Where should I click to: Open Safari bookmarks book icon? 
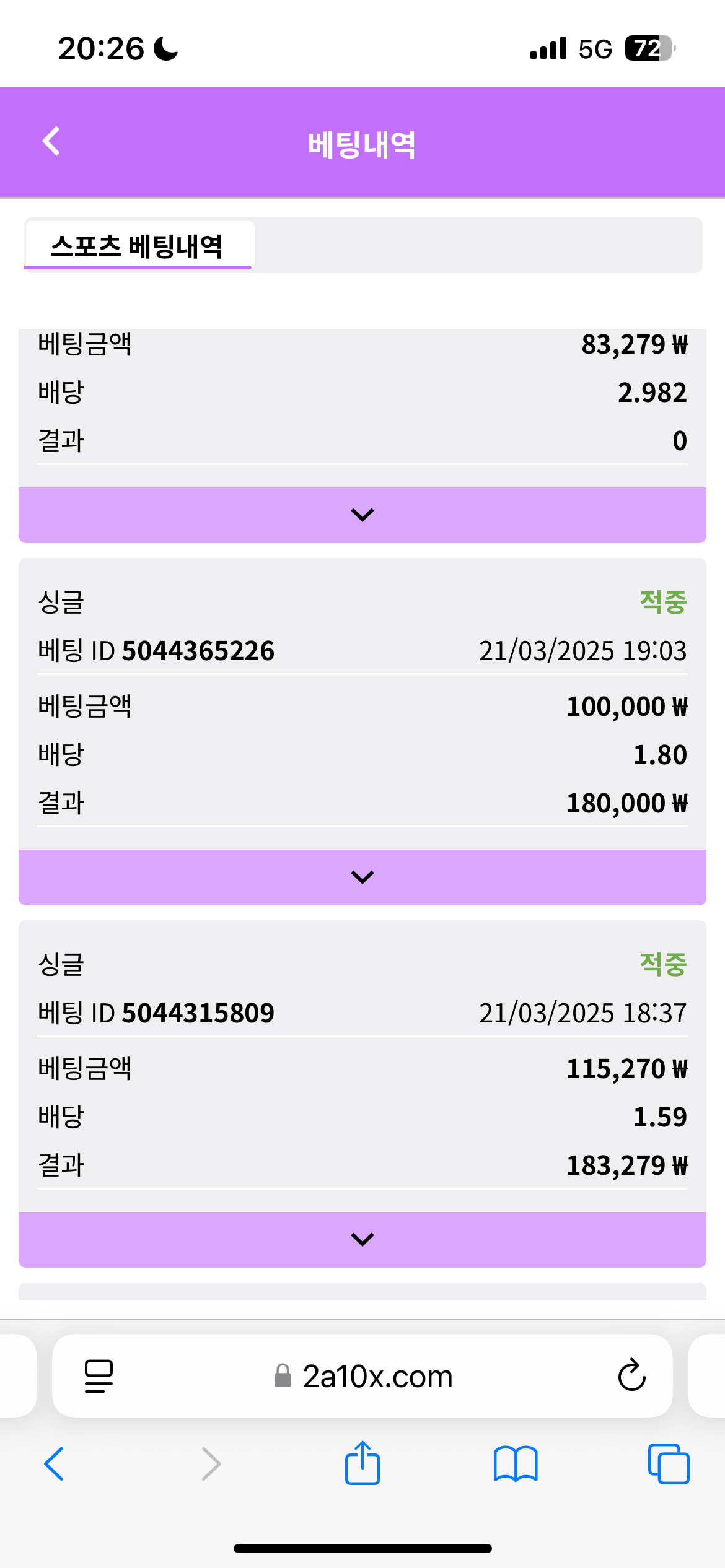tap(516, 1464)
